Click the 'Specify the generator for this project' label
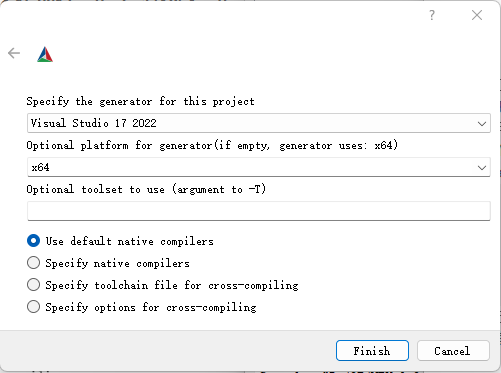The height and width of the screenshot is (373, 501). point(140,101)
